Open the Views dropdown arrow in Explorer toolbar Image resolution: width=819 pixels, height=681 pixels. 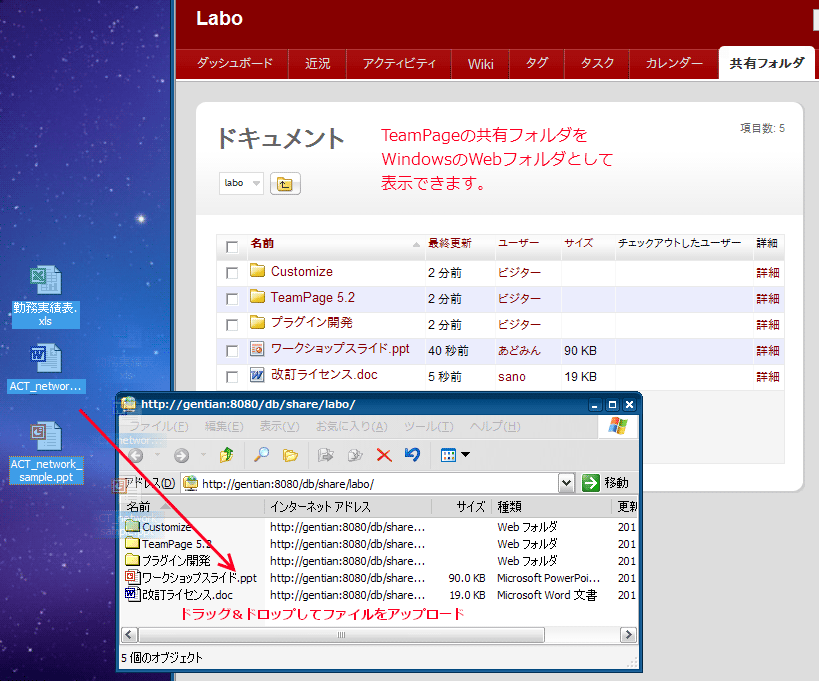(467, 454)
